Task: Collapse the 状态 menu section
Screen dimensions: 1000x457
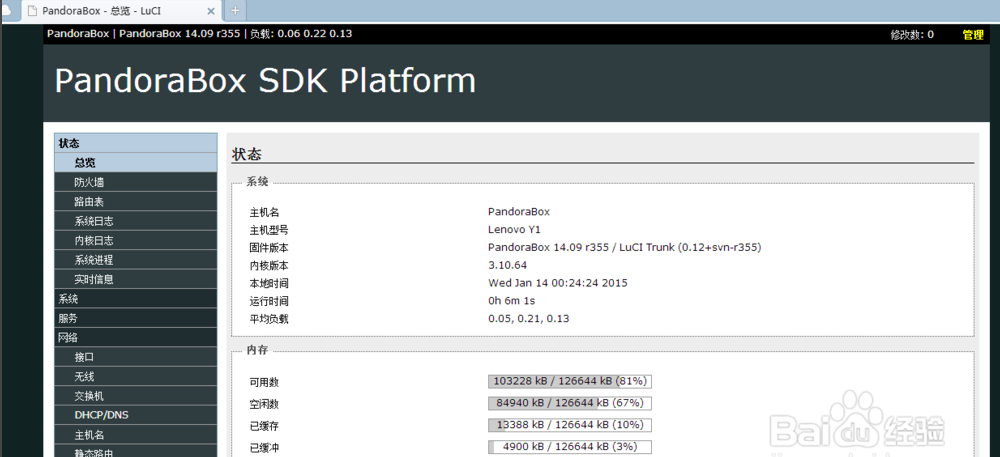Action: (136, 143)
